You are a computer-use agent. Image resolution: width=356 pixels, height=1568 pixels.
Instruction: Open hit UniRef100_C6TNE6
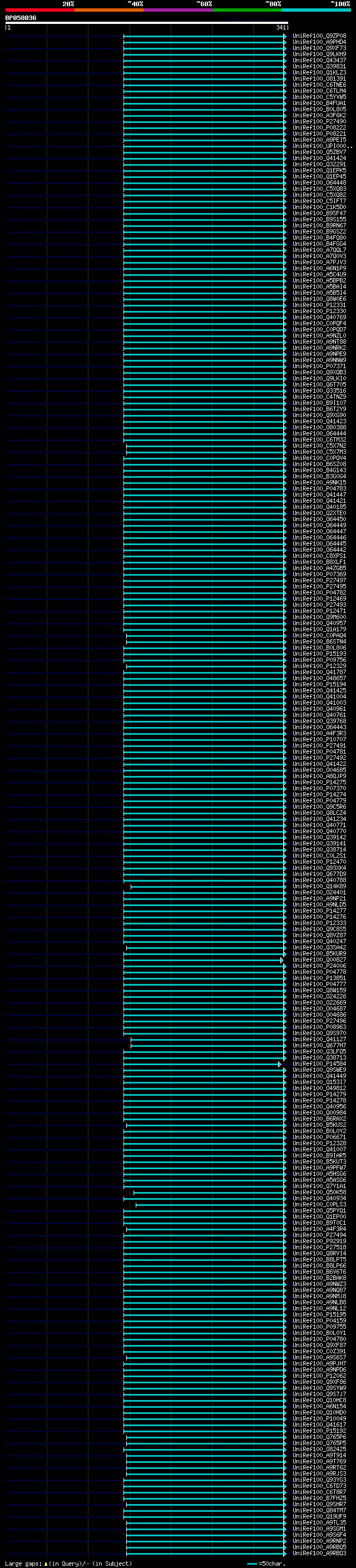[319, 85]
